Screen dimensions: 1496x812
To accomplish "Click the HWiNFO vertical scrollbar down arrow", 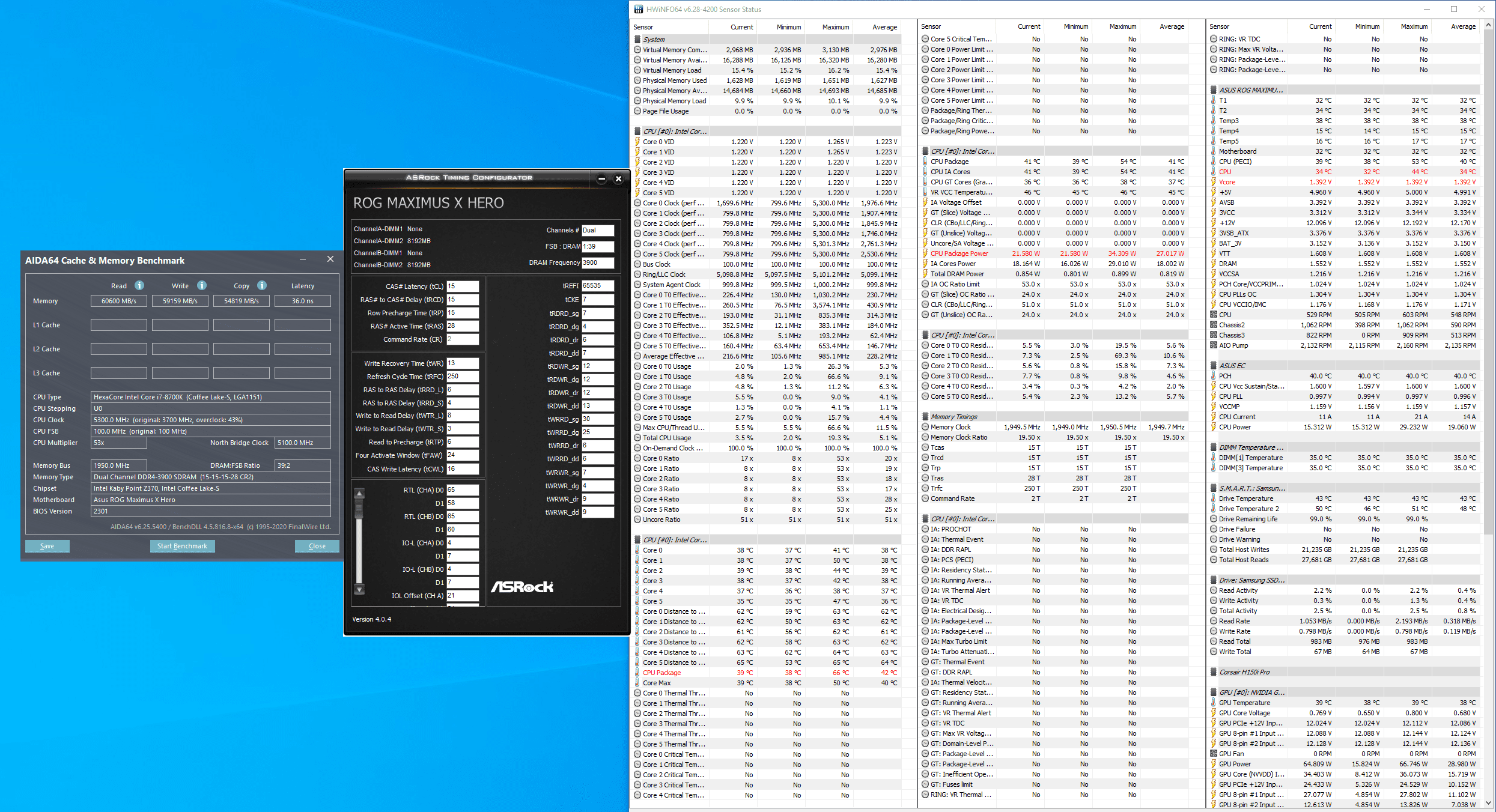I will click(1489, 803).
